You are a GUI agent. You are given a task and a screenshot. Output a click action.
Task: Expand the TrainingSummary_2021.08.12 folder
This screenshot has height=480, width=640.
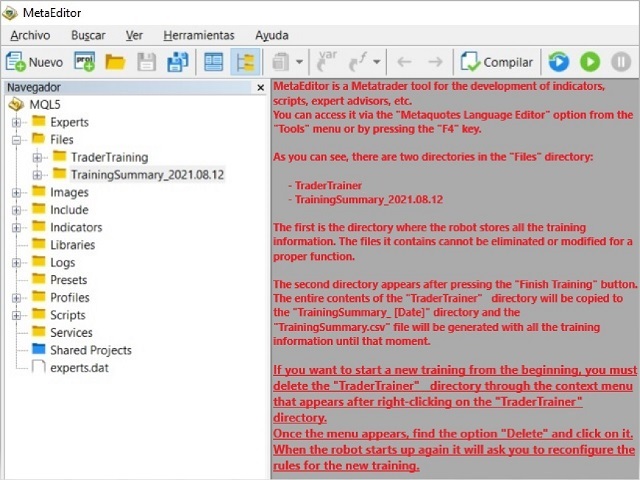click(37, 175)
